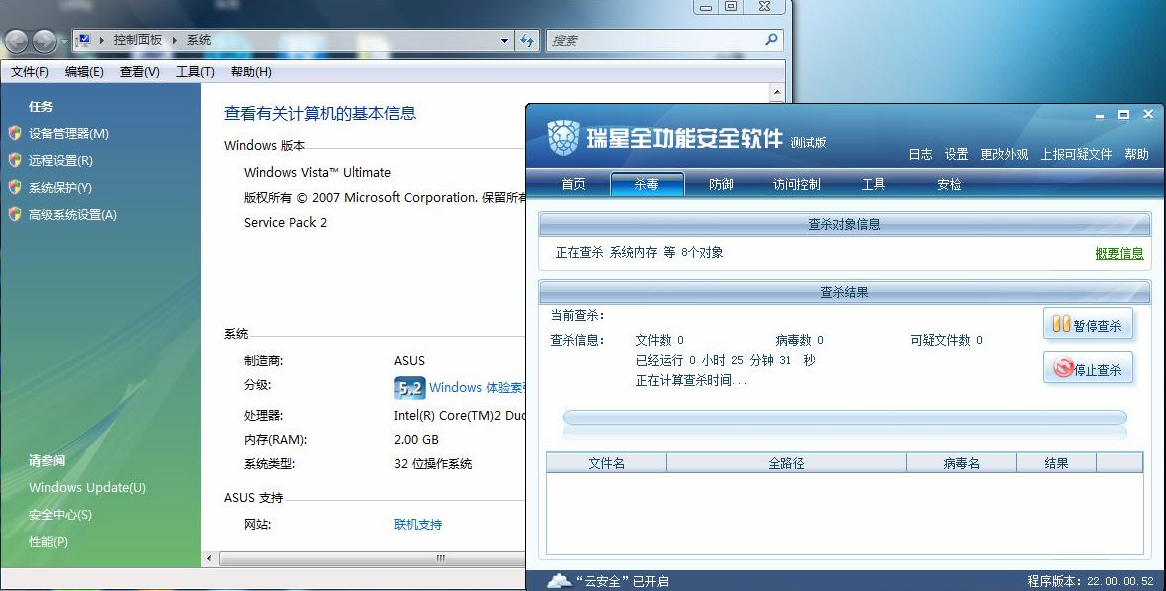Pause the scan with 暂停查杀
Screen dimensions: 1166x591
point(1088,325)
